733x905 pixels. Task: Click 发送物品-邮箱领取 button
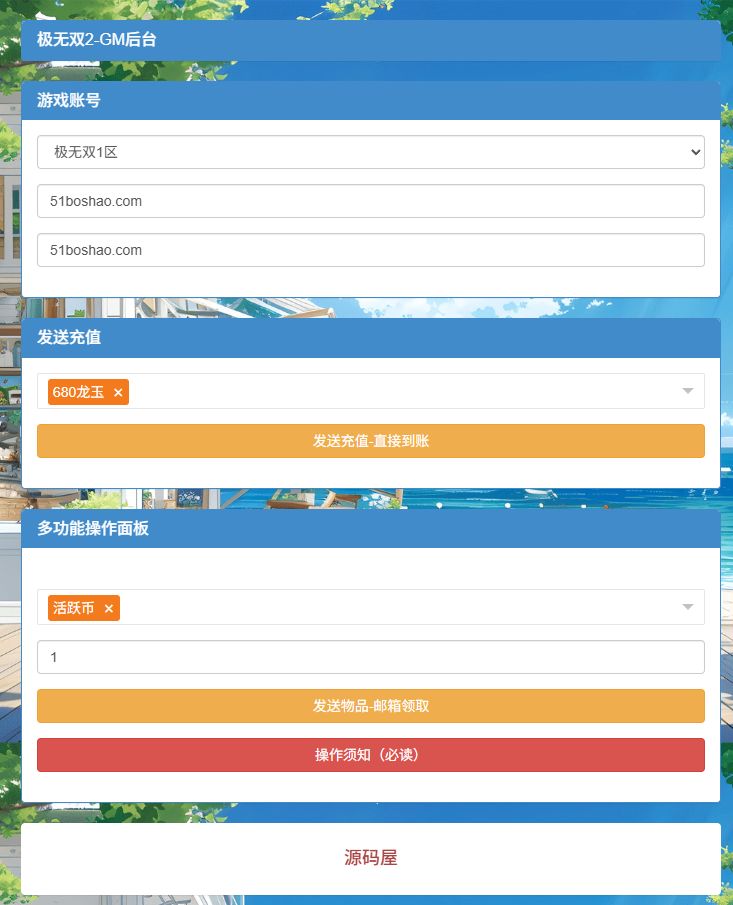coord(371,706)
